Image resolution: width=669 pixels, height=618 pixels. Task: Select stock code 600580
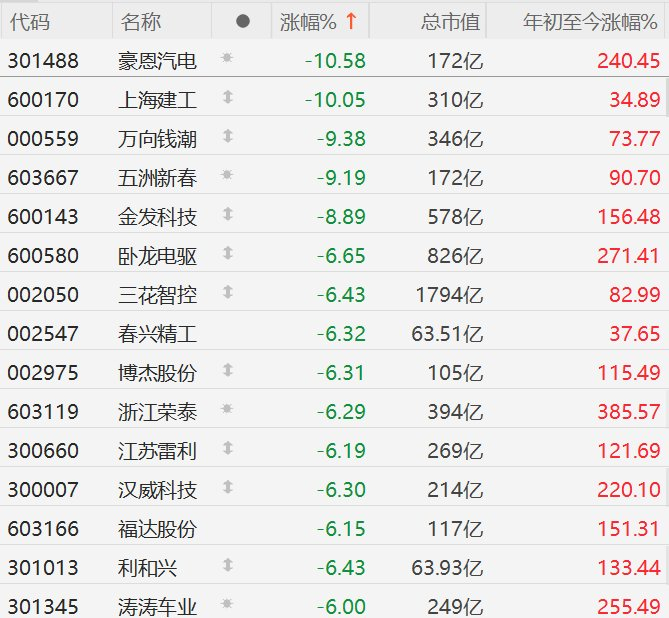[43, 256]
